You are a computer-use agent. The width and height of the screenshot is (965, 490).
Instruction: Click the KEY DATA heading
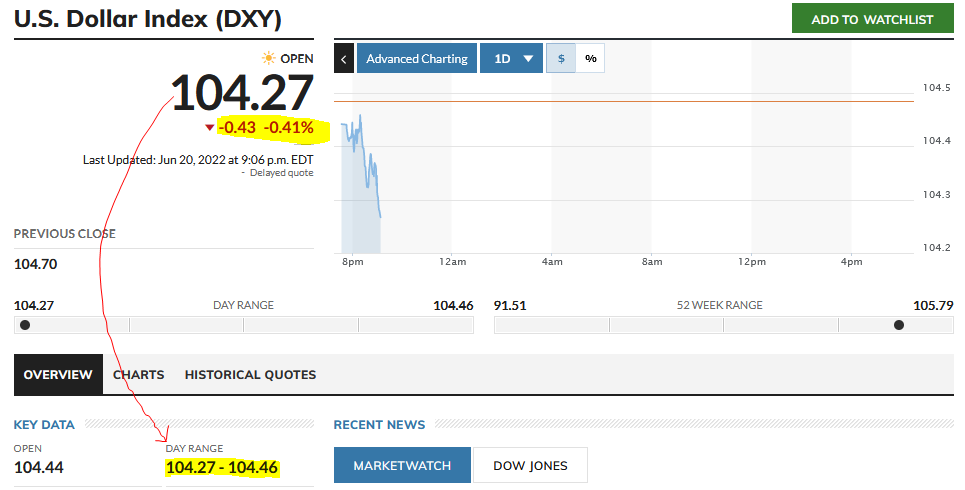click(44, 425)
